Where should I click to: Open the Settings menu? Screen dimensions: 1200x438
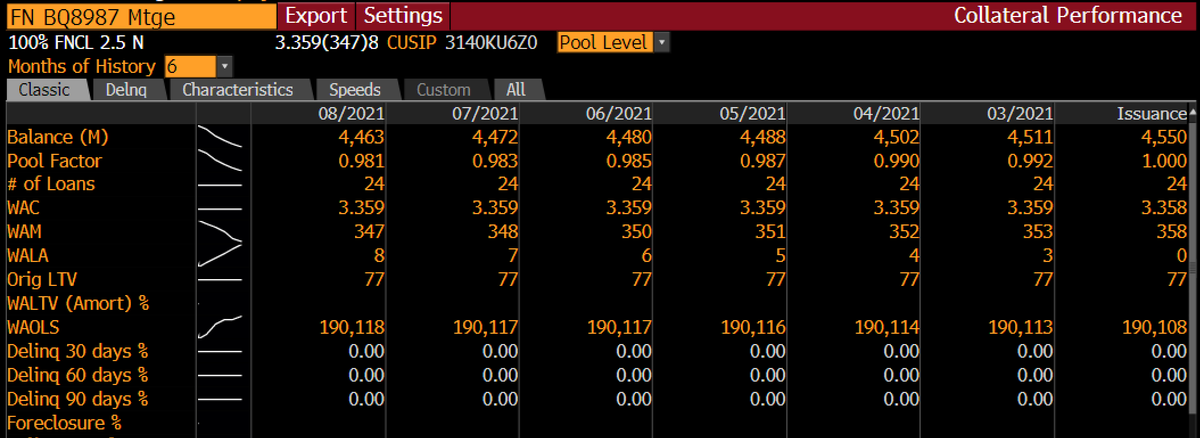pos(403,15)
